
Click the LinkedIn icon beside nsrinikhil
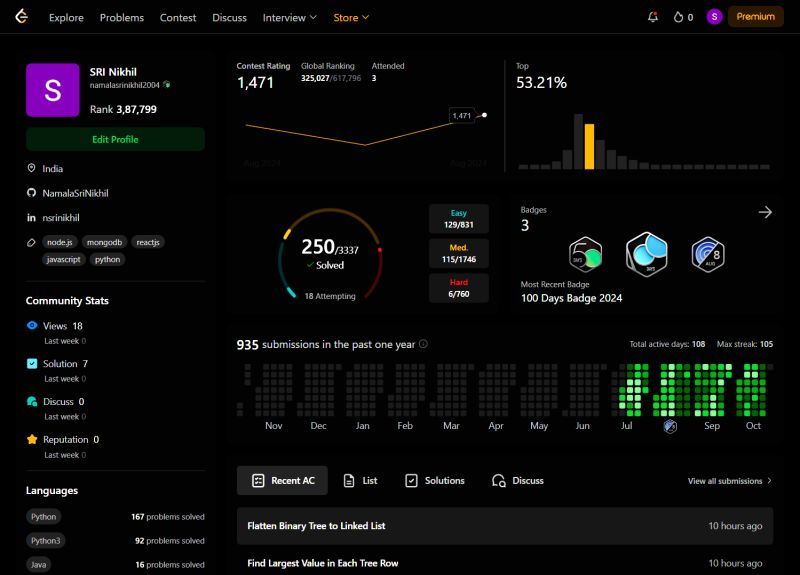pos(31,217)
